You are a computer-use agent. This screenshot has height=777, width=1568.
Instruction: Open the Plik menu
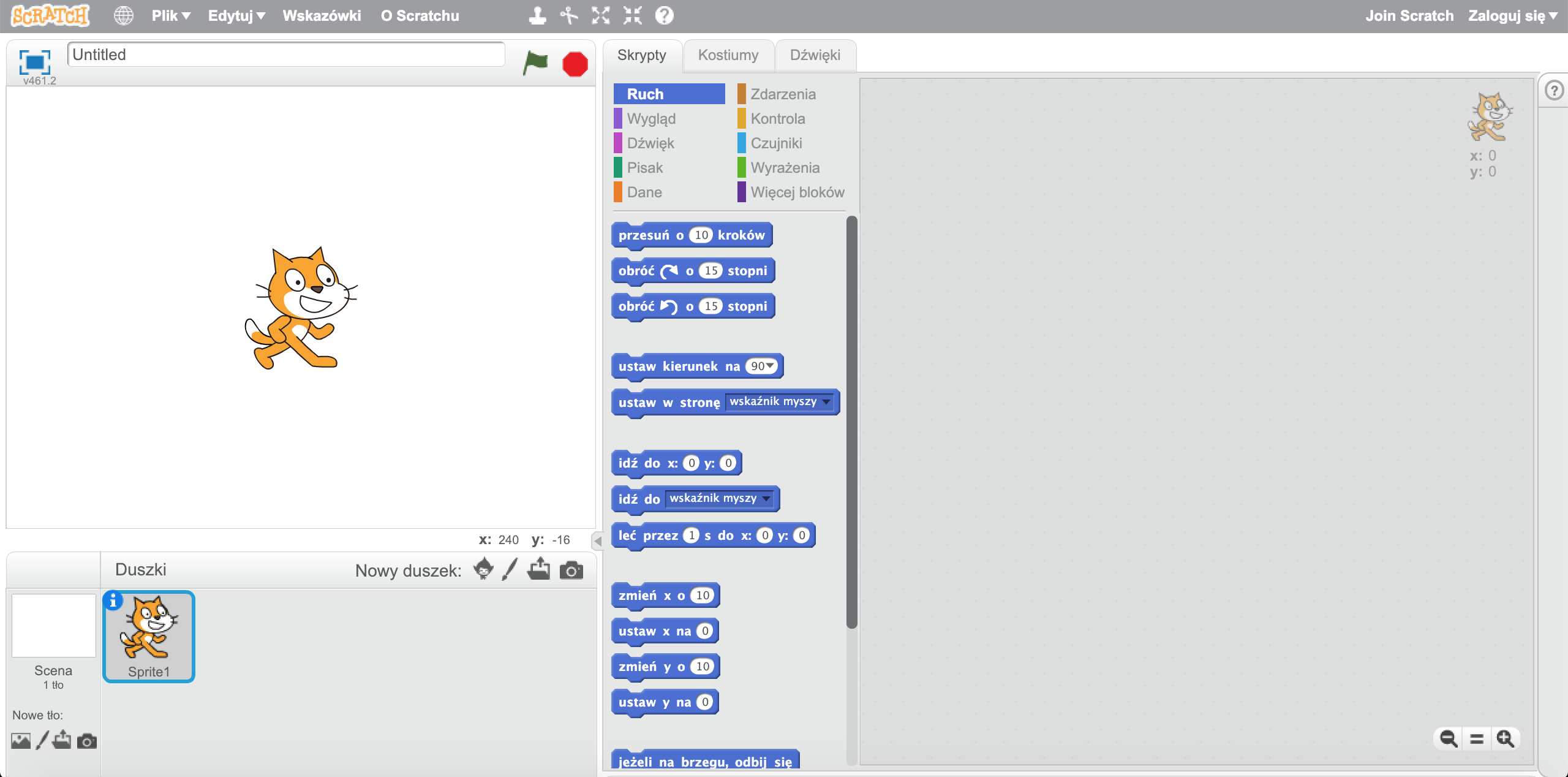tap(171, 16)
